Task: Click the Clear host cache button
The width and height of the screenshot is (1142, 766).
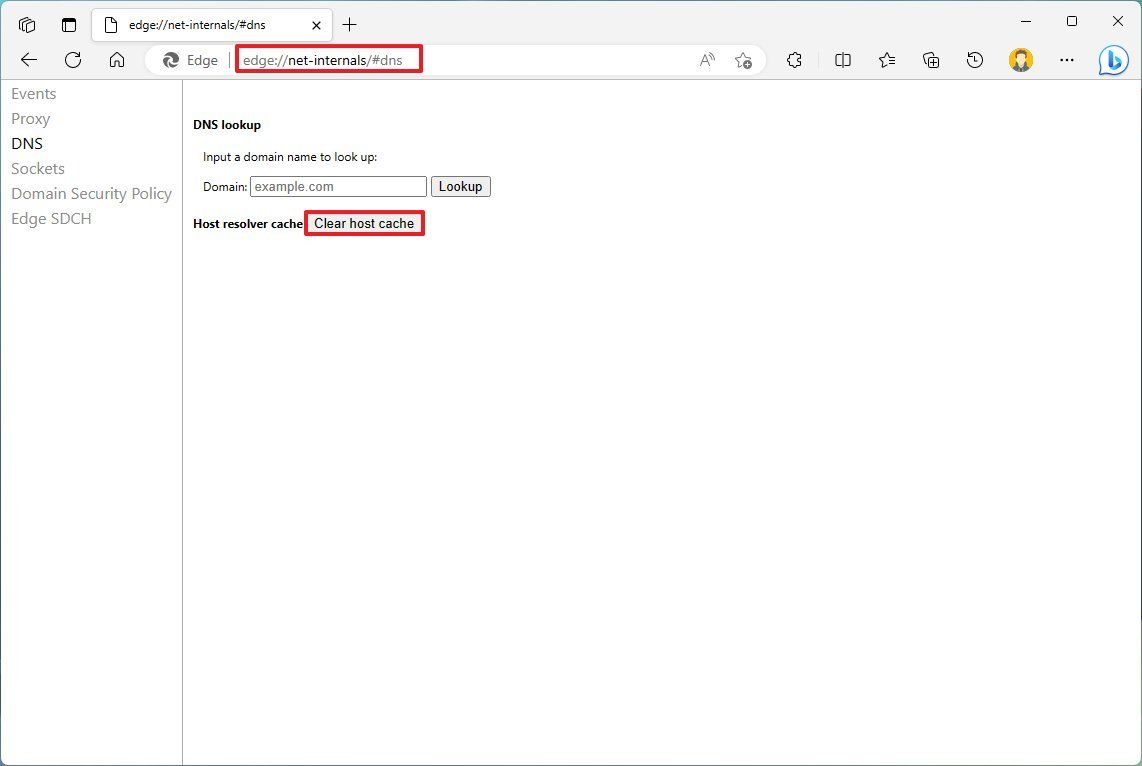Action: (364, 223)
